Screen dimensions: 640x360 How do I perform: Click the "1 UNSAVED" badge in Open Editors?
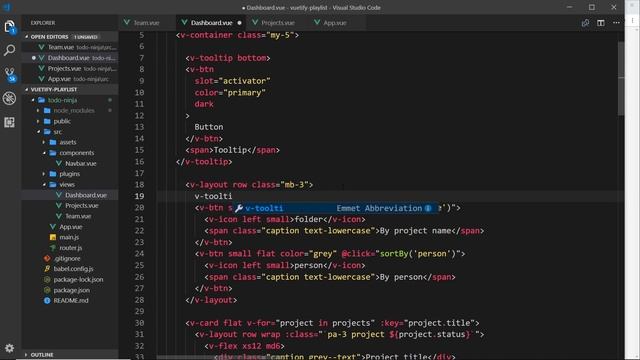(86, 37)
